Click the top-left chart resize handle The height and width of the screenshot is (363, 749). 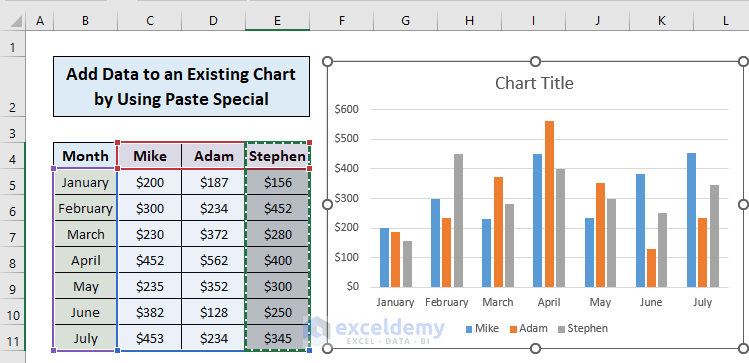pos(328,61)
